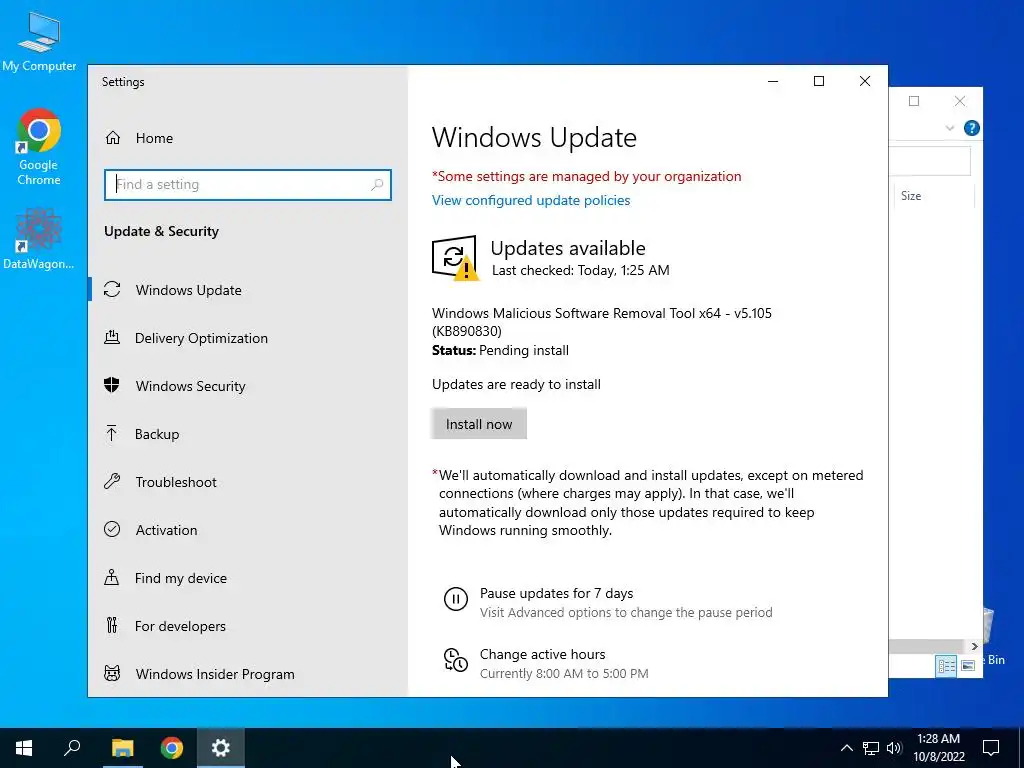The height and width of the screenshot is (768, 1024).
Task: Open File Explorer from the taskbar
Action: [122, 748]
